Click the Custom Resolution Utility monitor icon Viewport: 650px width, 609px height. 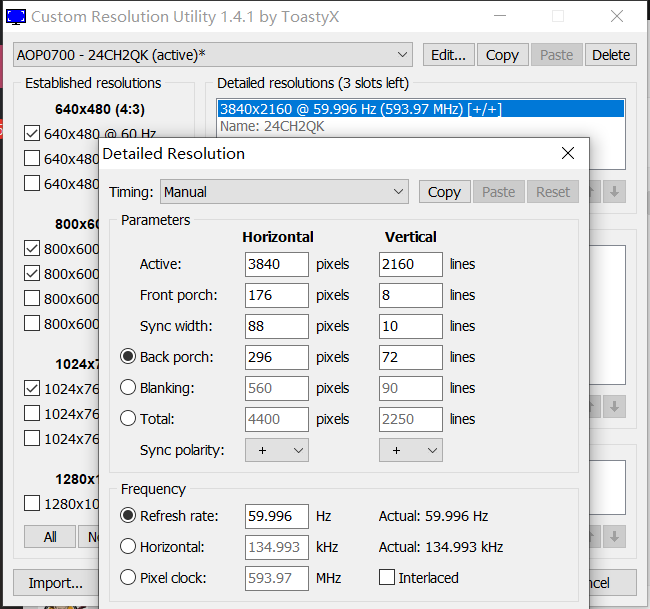coord(16,16)
